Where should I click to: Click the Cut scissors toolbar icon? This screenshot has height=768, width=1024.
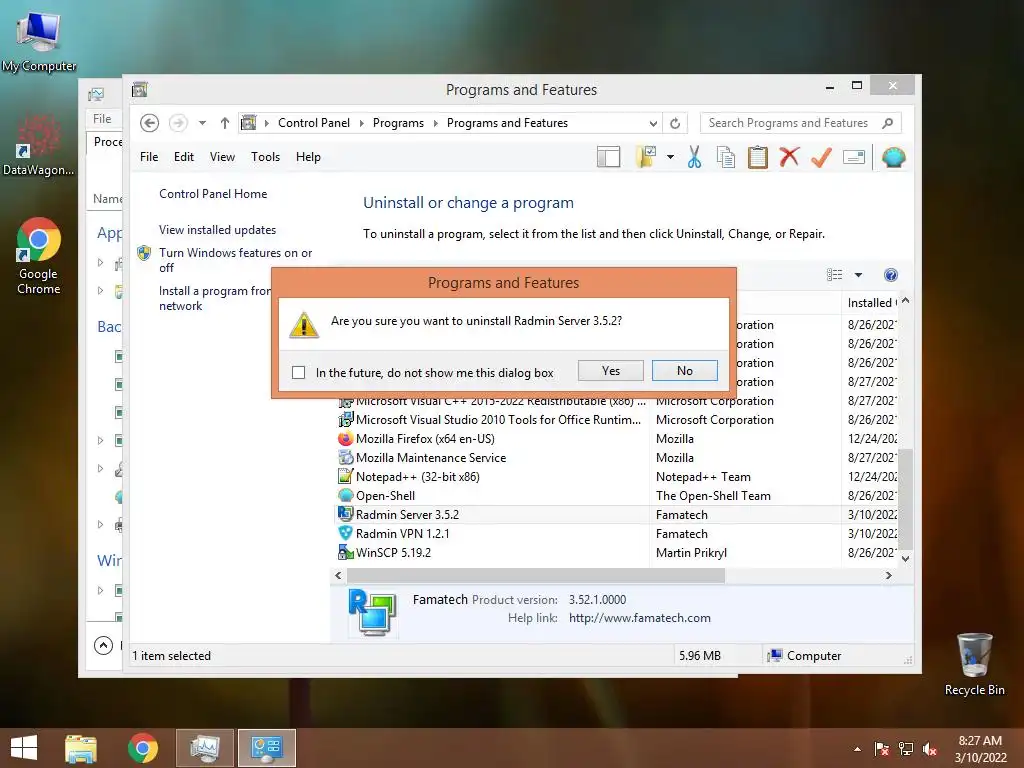click(x=694, y=157)
